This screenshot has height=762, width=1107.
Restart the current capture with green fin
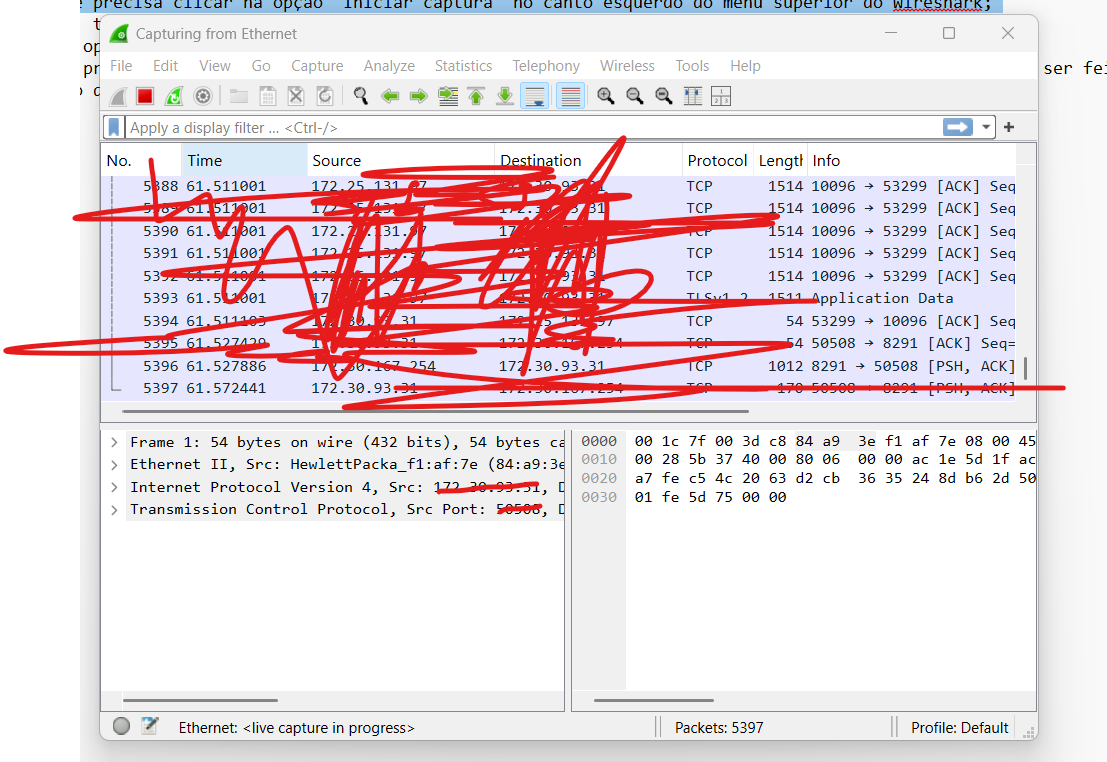(174, 96)
